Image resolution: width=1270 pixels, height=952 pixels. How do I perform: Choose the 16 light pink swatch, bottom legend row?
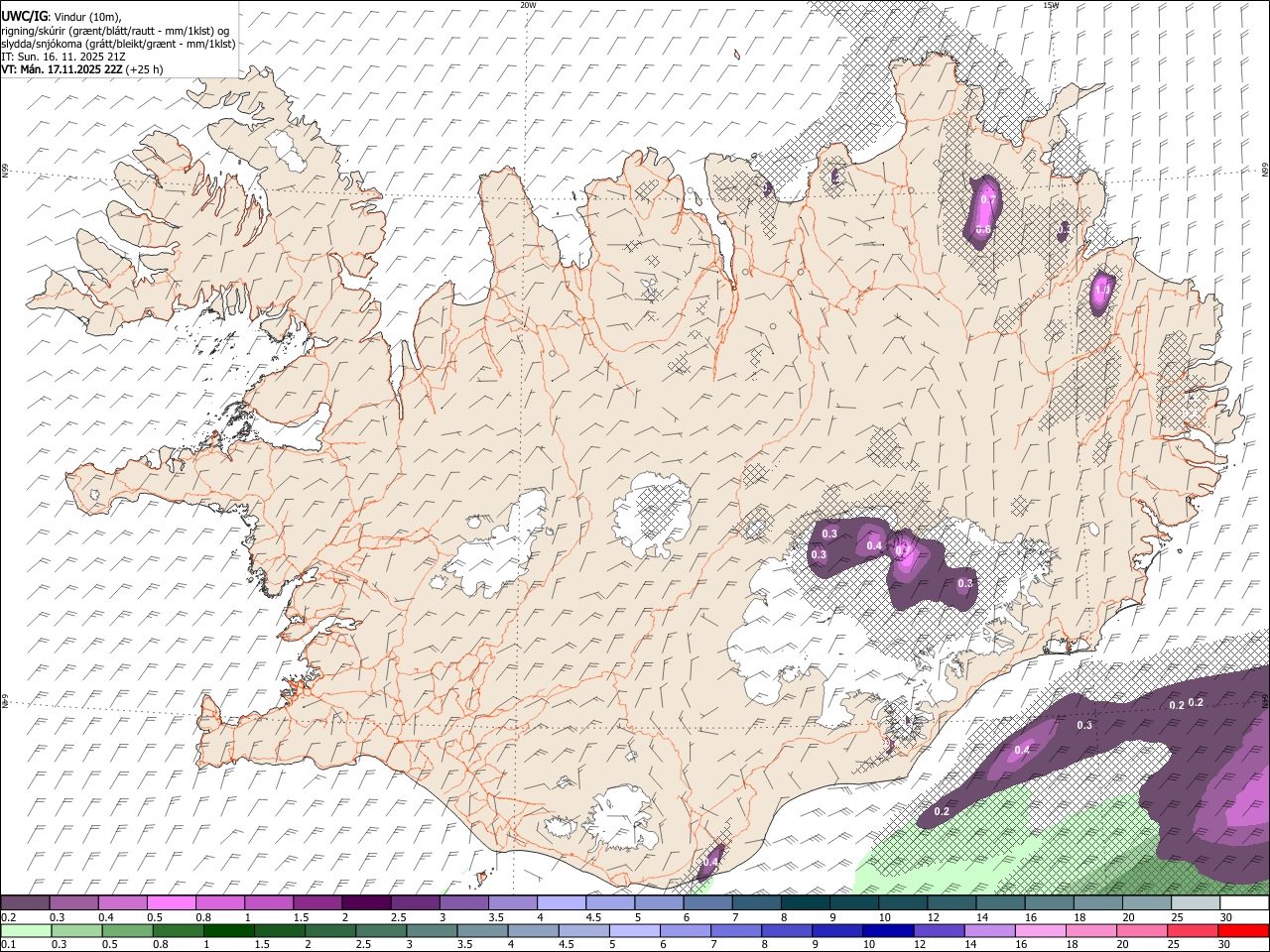1040,930
